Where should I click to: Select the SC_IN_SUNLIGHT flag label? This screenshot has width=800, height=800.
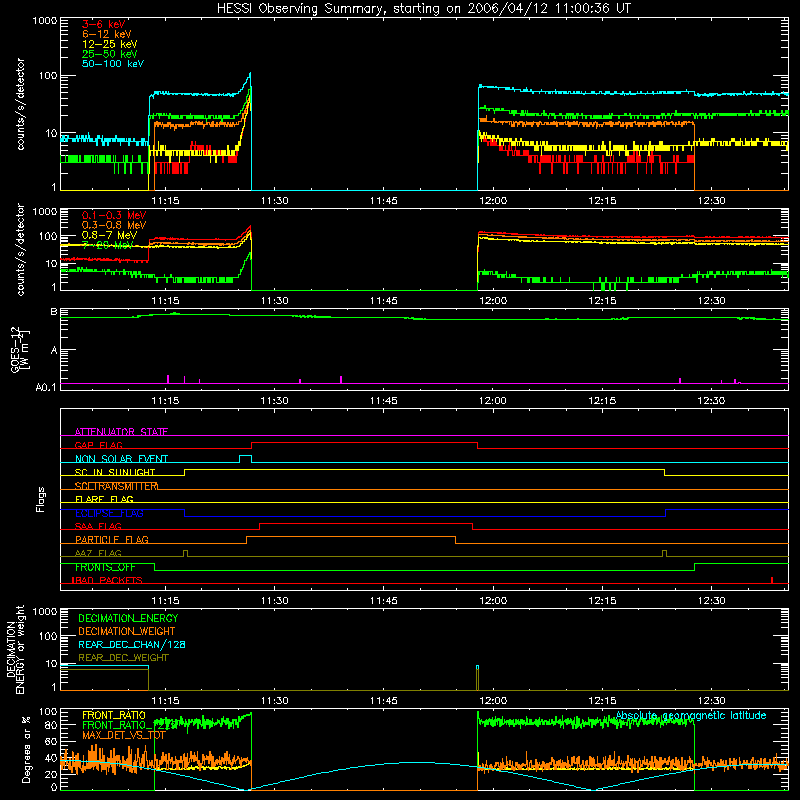click(x=115, y=472)
